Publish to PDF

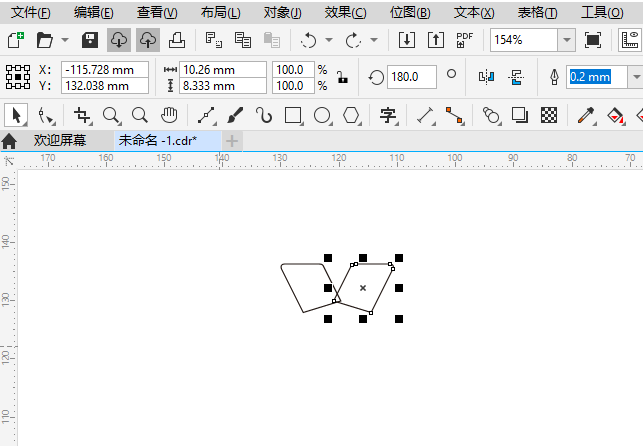click(x=465, y=40)
